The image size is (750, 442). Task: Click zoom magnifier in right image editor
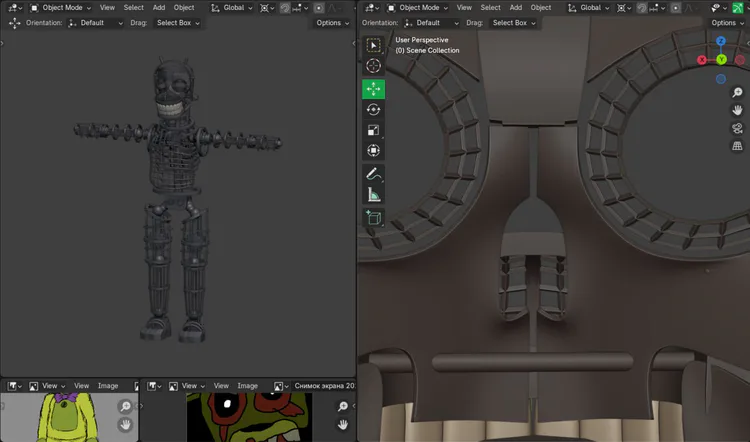coord(342,407)
